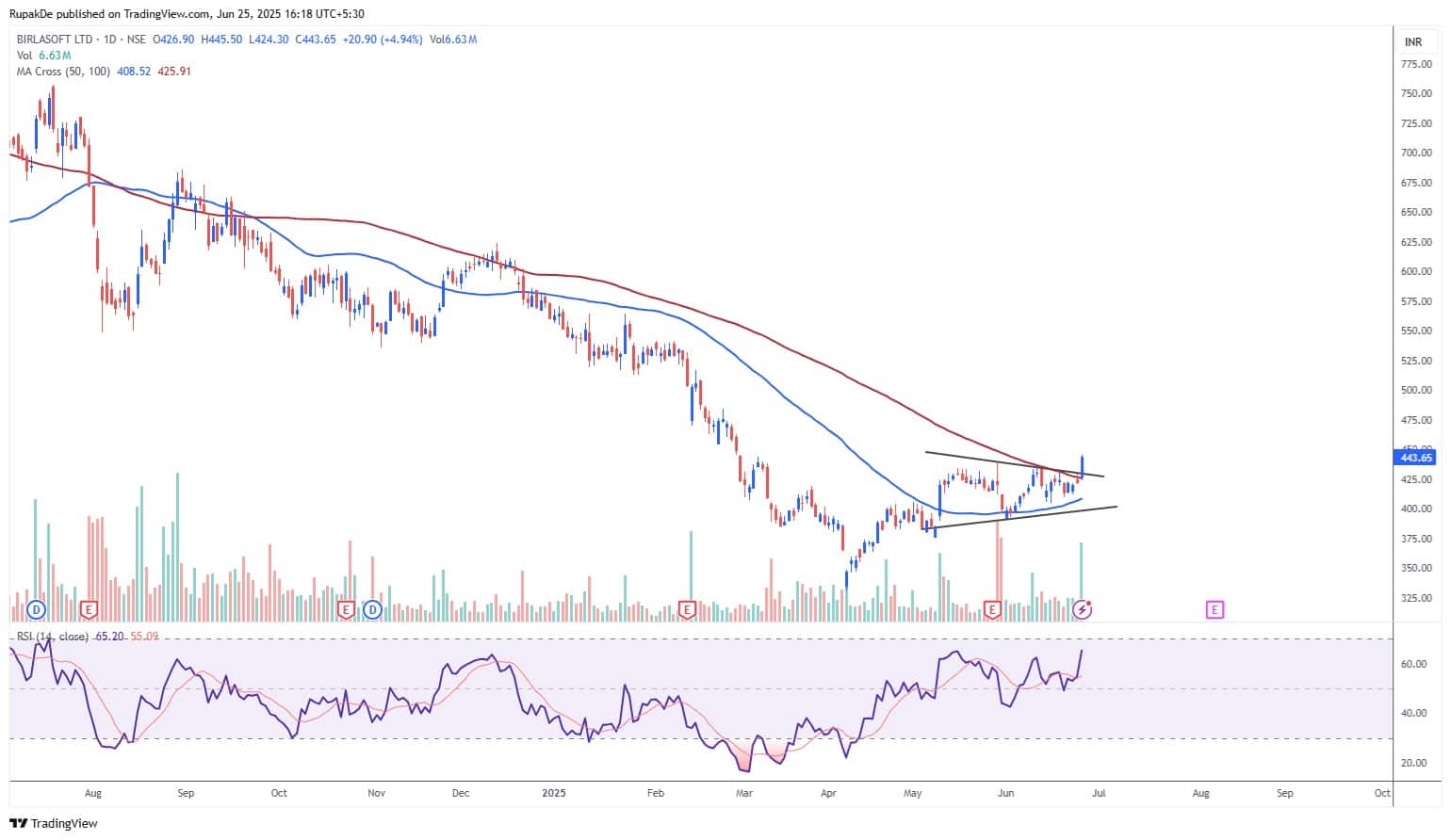Click the 775.00 label on price axis
The image size is (1451, 840).
pos(1416,64)
